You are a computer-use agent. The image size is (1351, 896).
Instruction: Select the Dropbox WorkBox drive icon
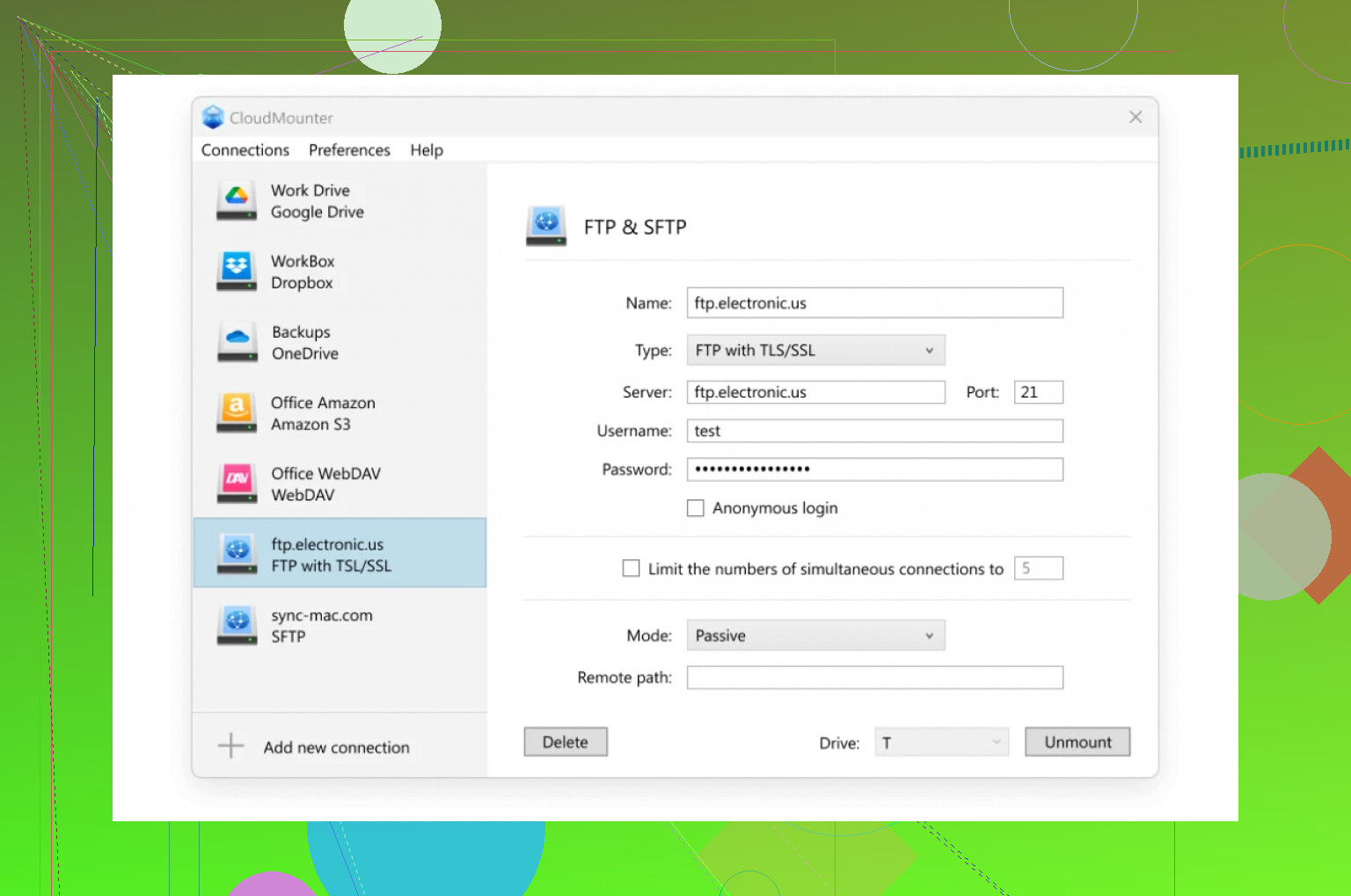[x=237, y=272]
